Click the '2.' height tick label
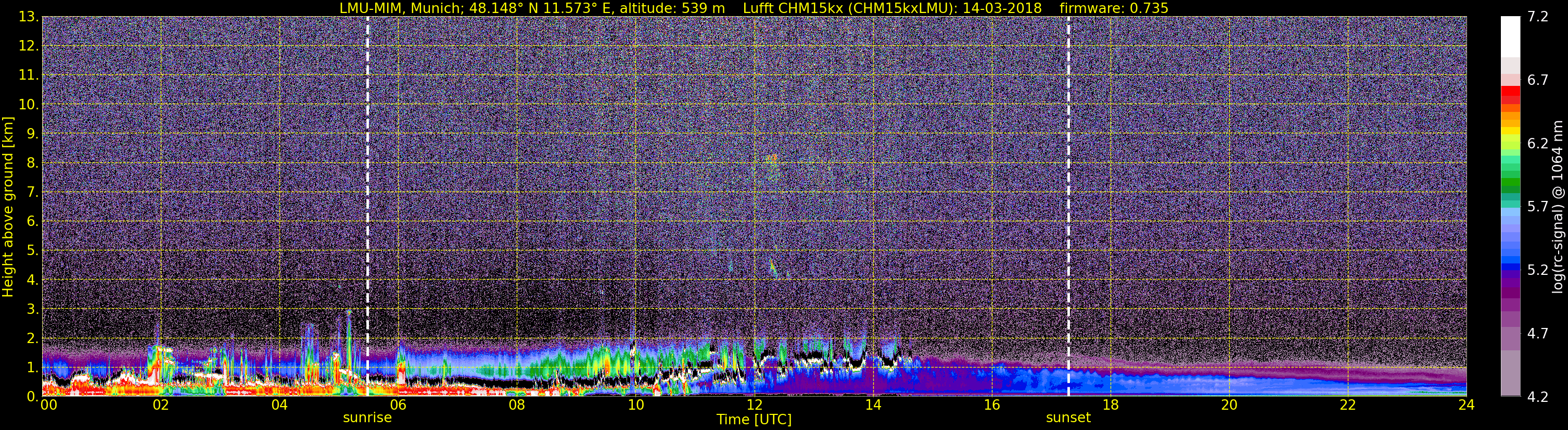This screenshot has width=1568, height=430. (x=33, y=339)
